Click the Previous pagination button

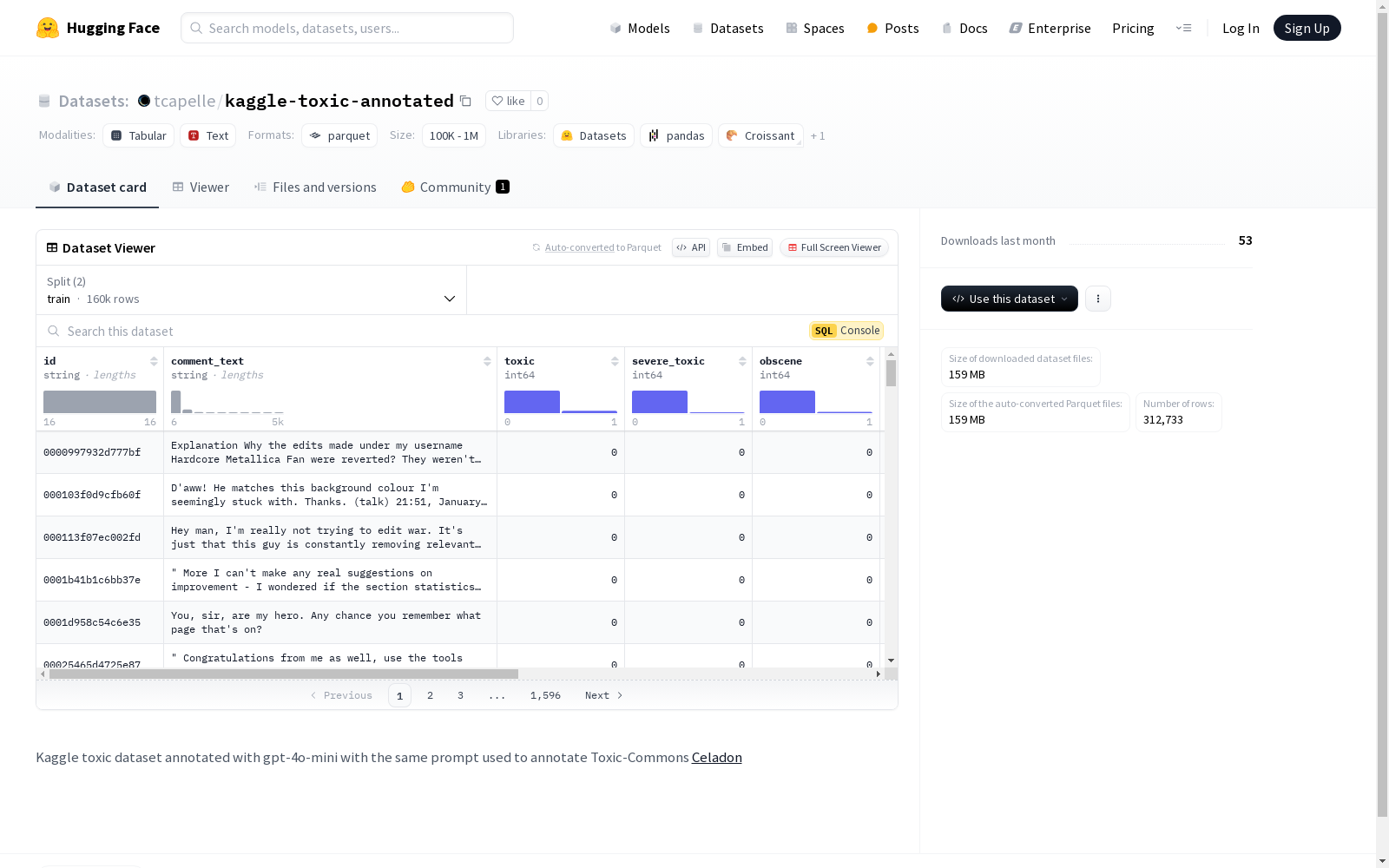(341, 695)
